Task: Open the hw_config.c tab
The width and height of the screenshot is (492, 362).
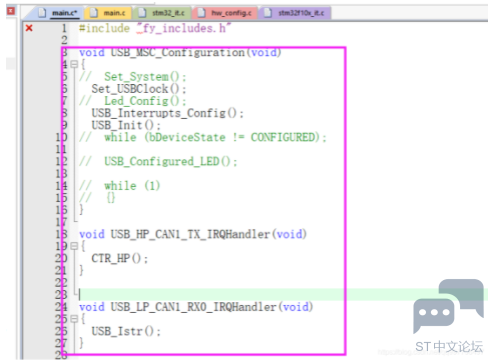Action: coord(226,13)
